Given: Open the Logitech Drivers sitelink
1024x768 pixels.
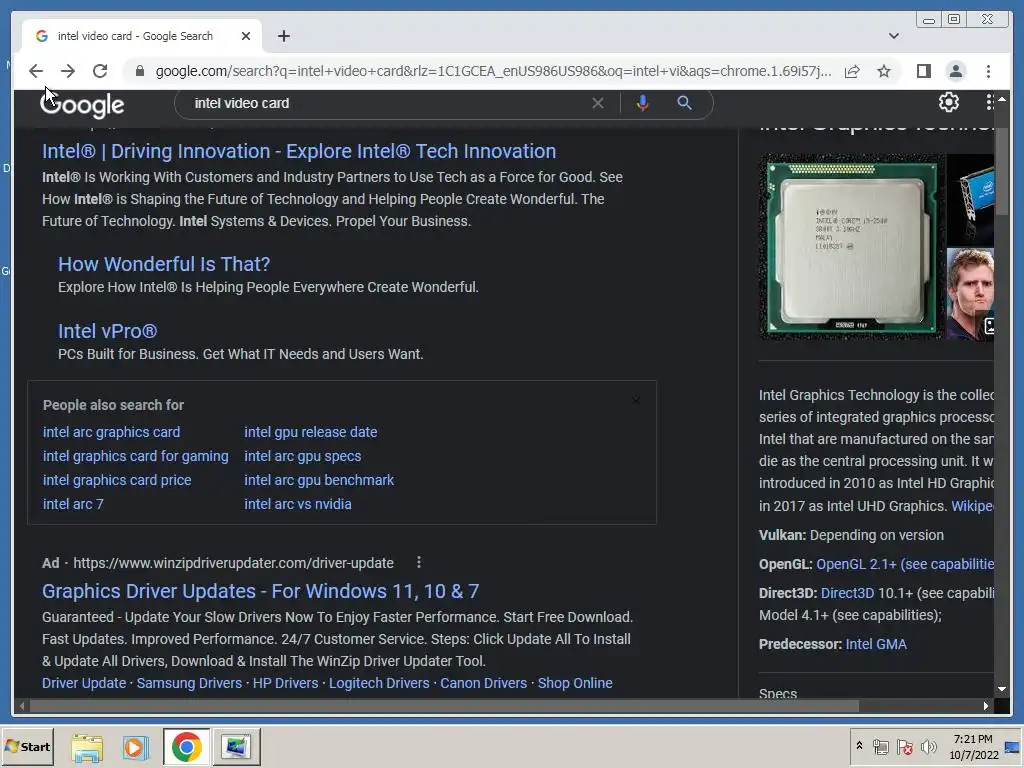Looking at the screenshot, I should click(x=379, y=683).
